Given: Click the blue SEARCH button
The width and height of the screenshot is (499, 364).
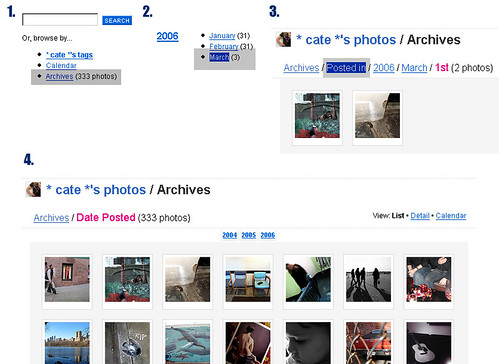Looking at the screenshot, I should (117, 20).
